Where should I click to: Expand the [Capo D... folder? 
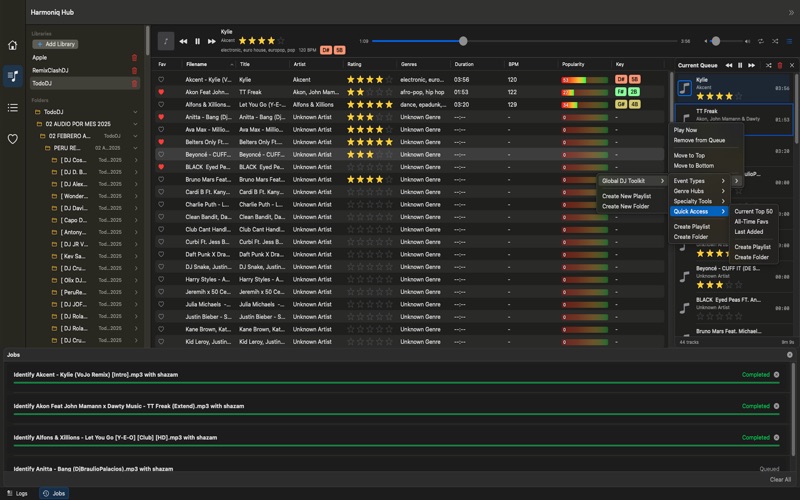click(x=136, y=220)
